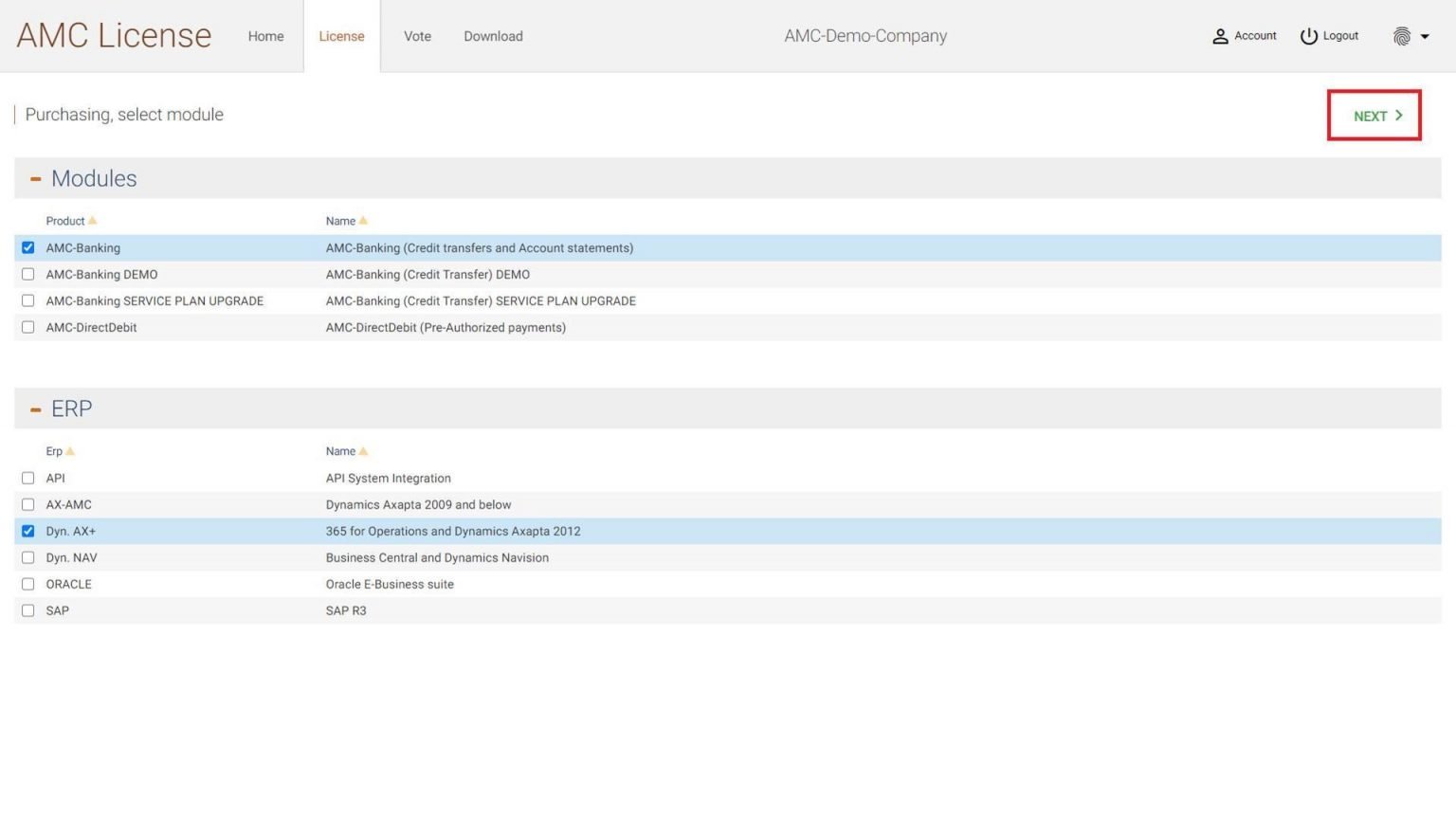The width and height of the screenshot is (1456, 817).
Task: Collapse the Modules section
Action: tap(36, 178)
